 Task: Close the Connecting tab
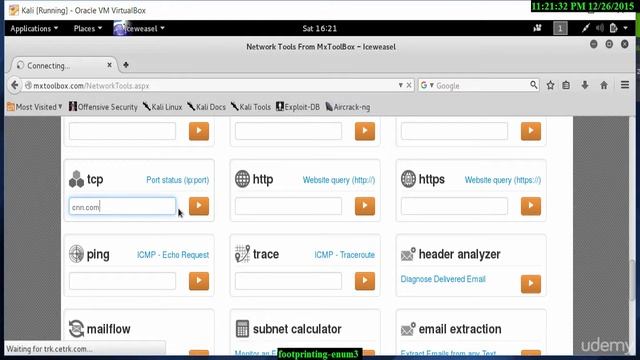109,65
